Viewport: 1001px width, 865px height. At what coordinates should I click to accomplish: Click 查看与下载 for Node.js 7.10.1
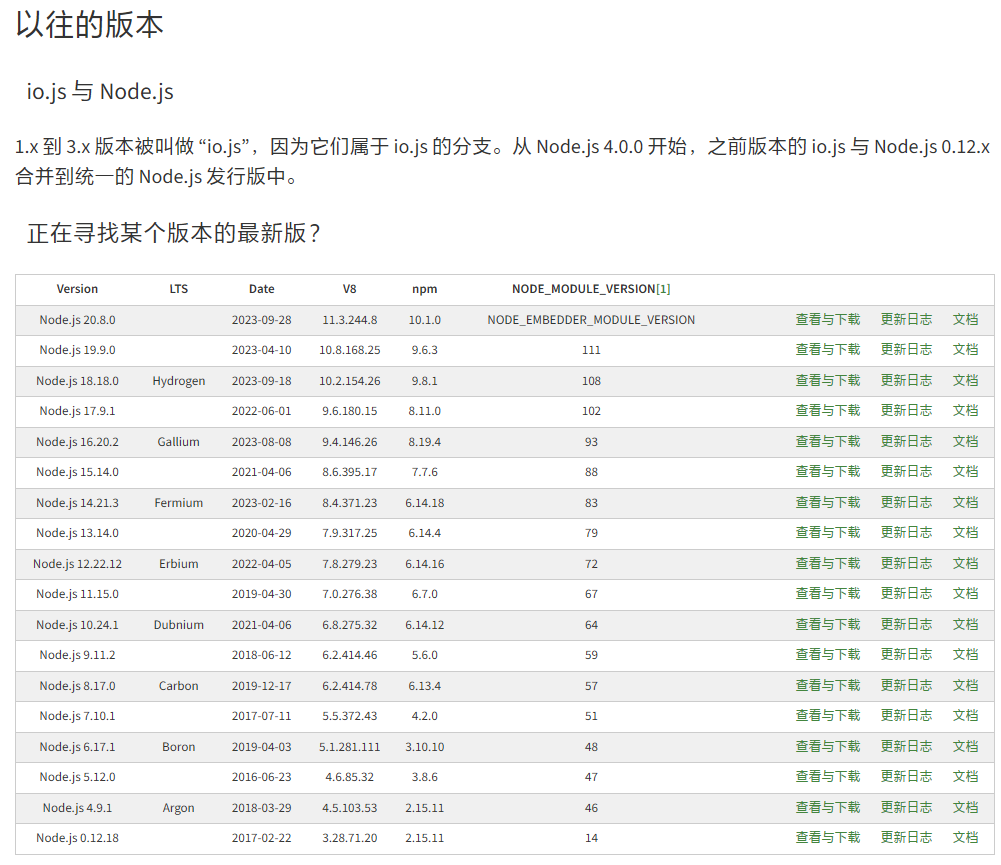pos(827,715)
